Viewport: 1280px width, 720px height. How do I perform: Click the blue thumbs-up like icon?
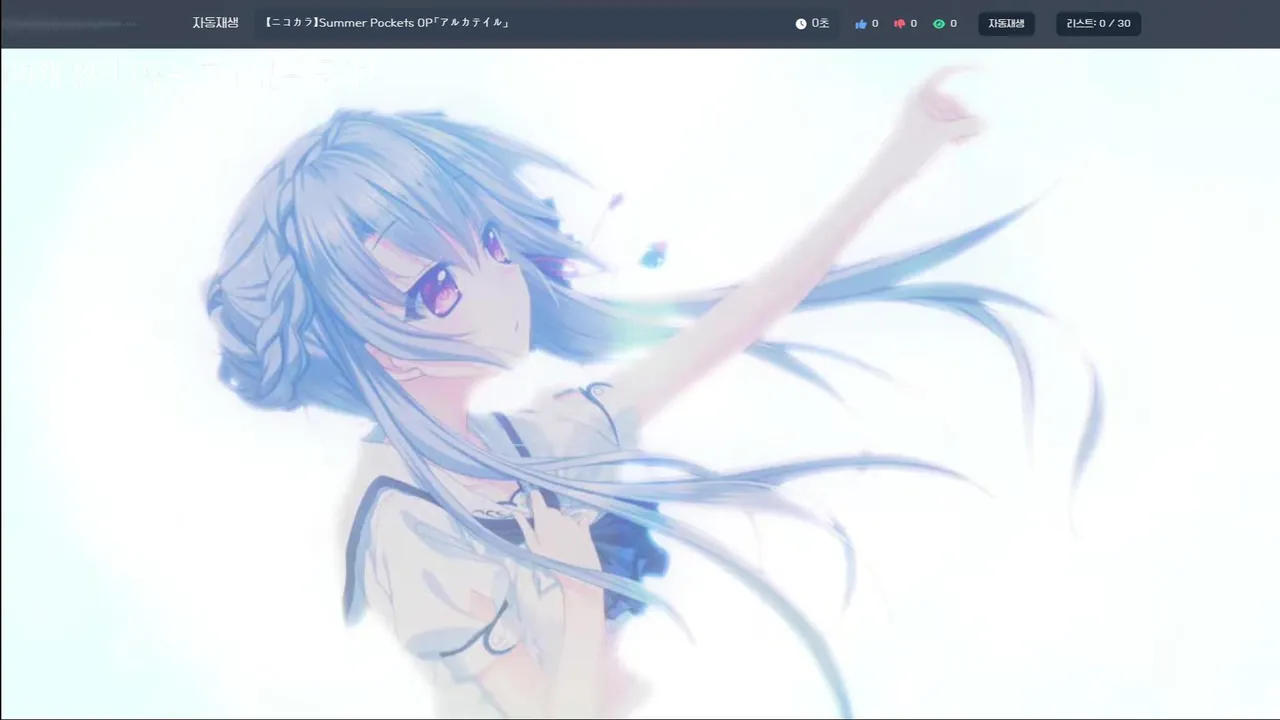tap(861, 24)
